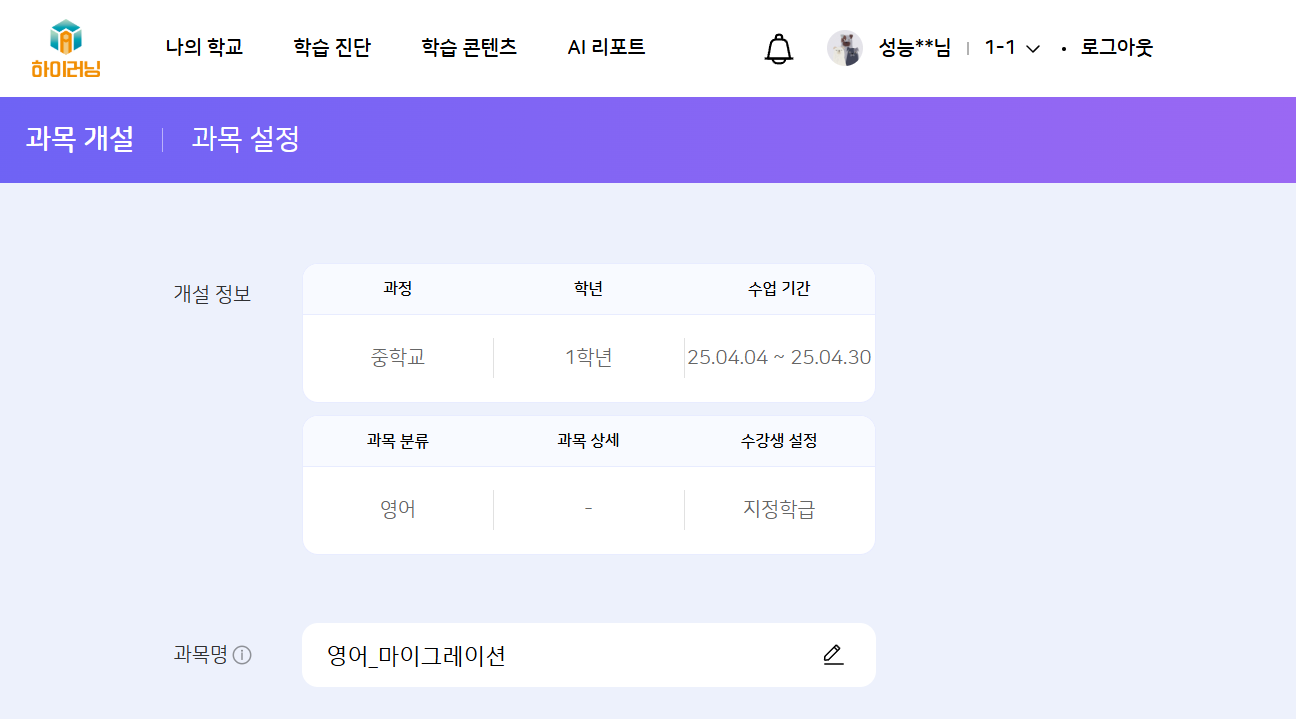Viewport: 1296px width, 719px height.
Task: Click the HiLearning logo icon
Action: click(x=66, y=48)
